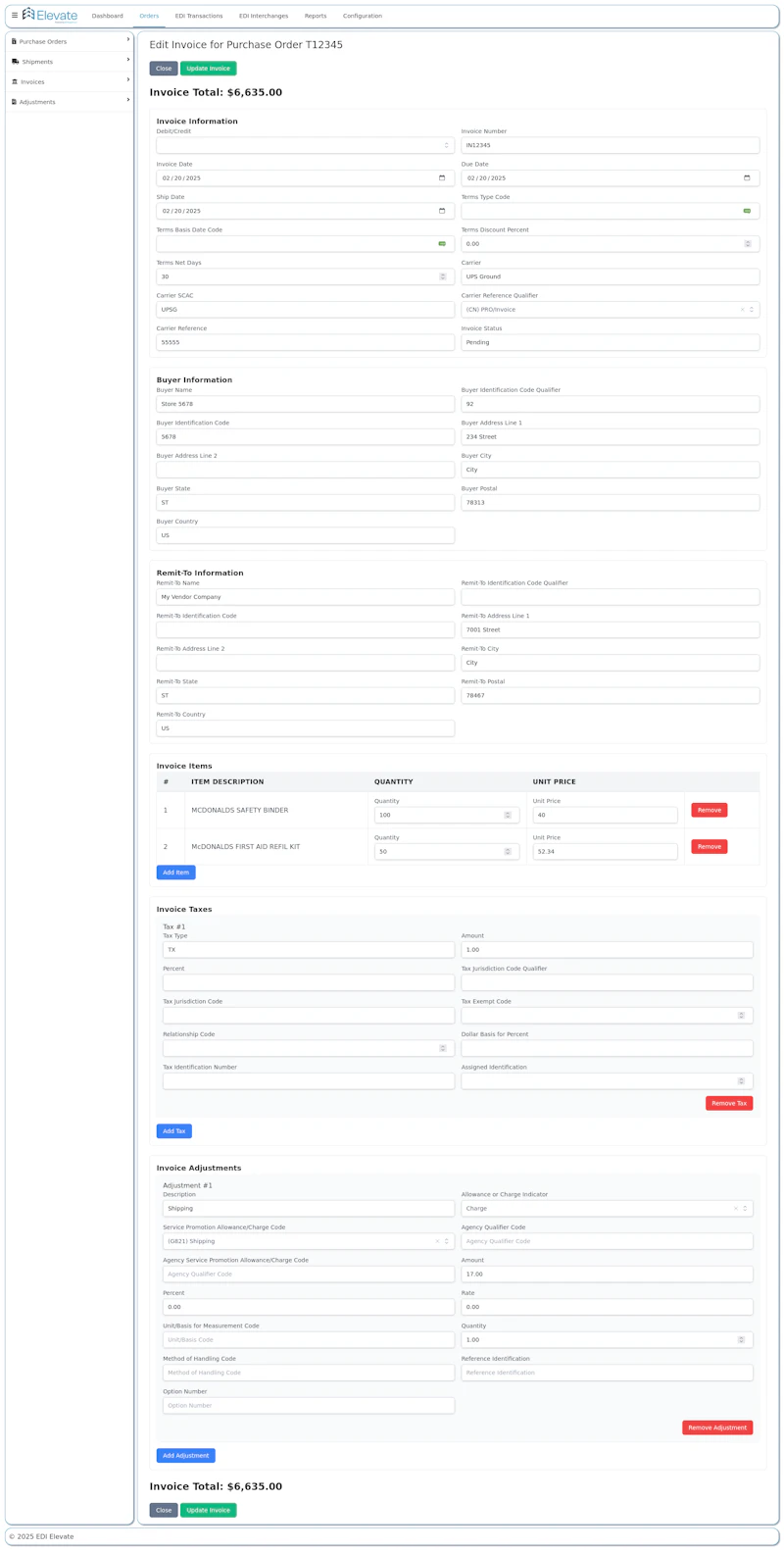Open the Debit/Credit dropdown
784x1550 pixels.
click(x=305, y=145)
